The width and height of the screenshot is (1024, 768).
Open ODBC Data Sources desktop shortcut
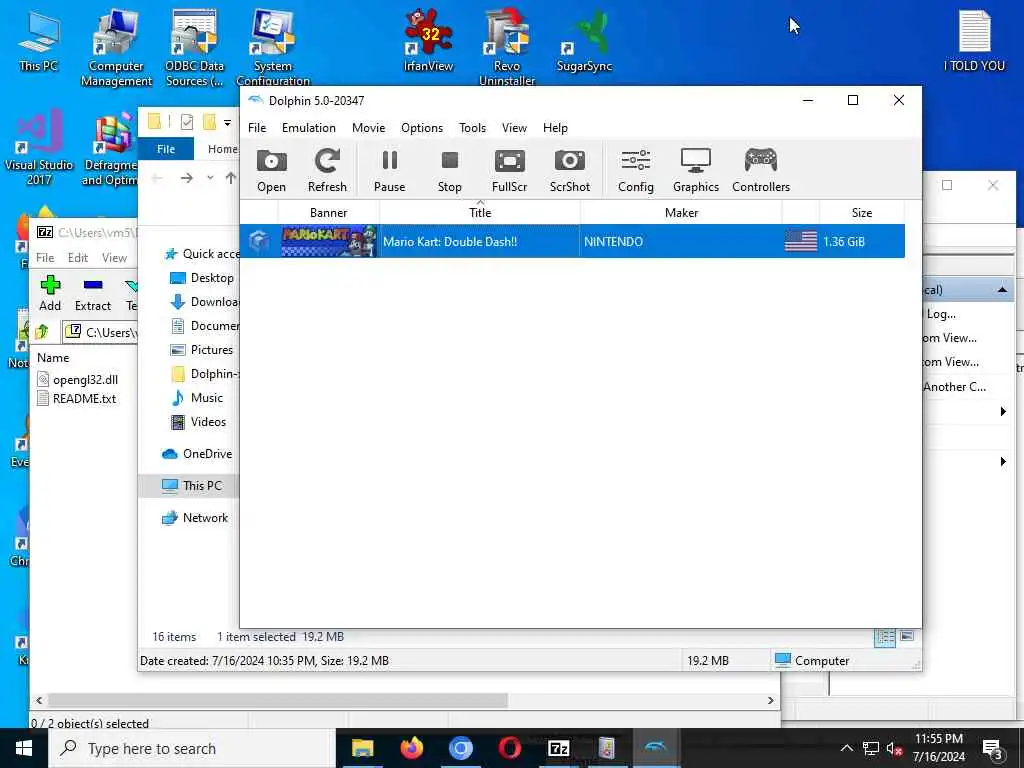(x=194, y=48)
